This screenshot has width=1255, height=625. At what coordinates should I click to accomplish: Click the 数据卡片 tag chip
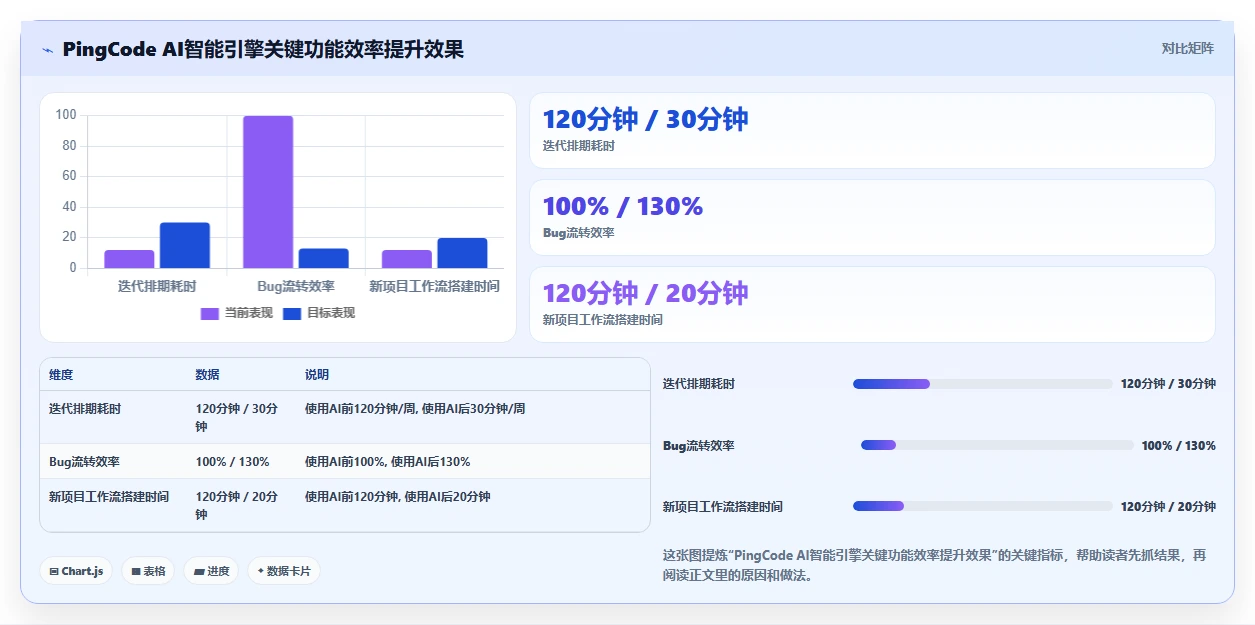pyautogui.click(x=284, y=571)
